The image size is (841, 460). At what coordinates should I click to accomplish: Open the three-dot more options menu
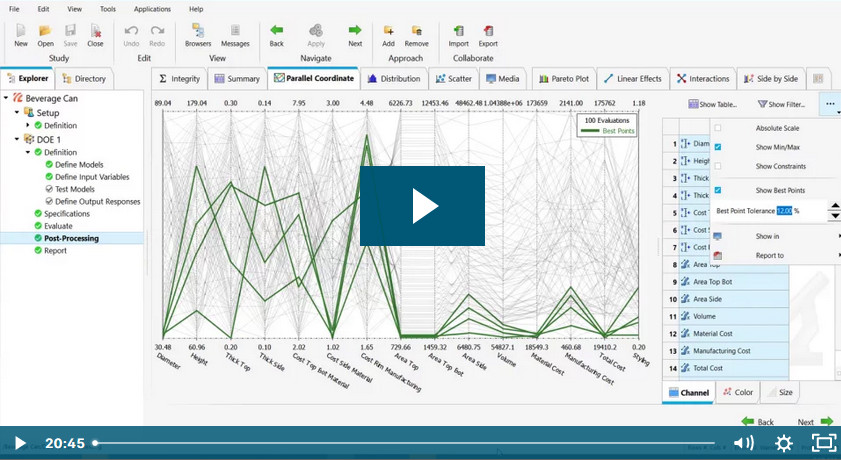(828, 103)
